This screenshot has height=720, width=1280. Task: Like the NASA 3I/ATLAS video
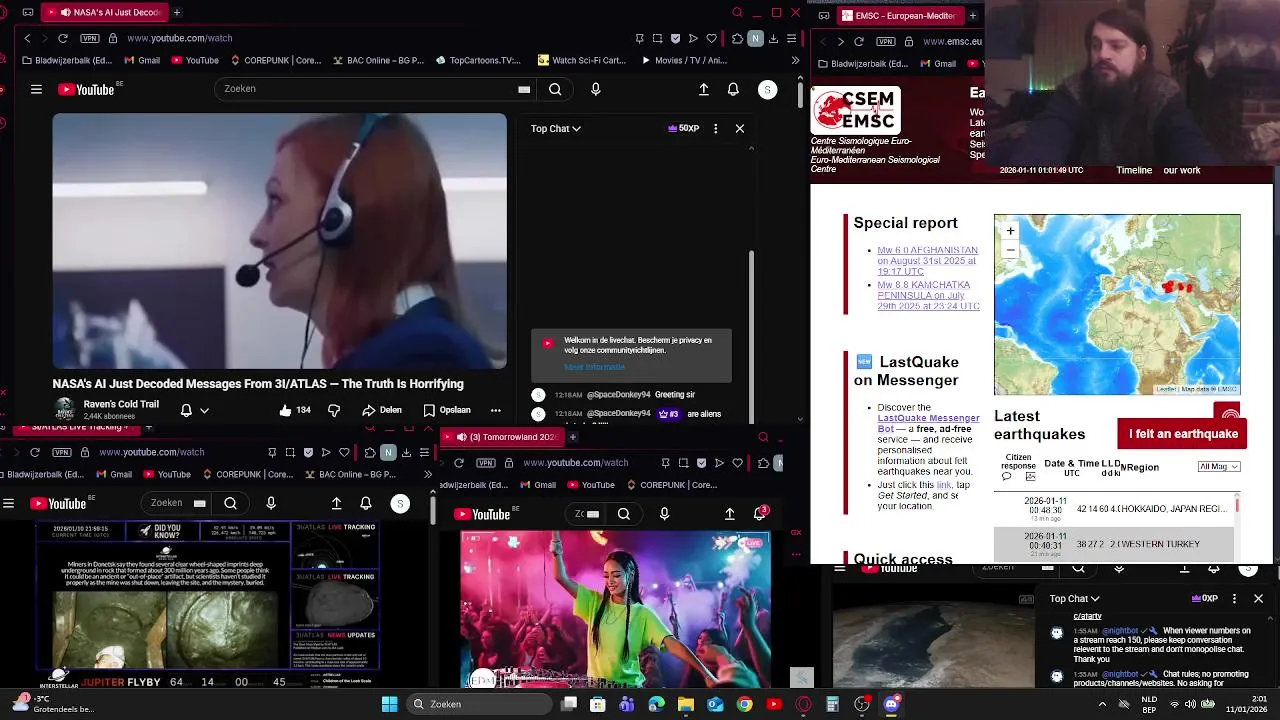pyautogui.click(x=295, y=410)
